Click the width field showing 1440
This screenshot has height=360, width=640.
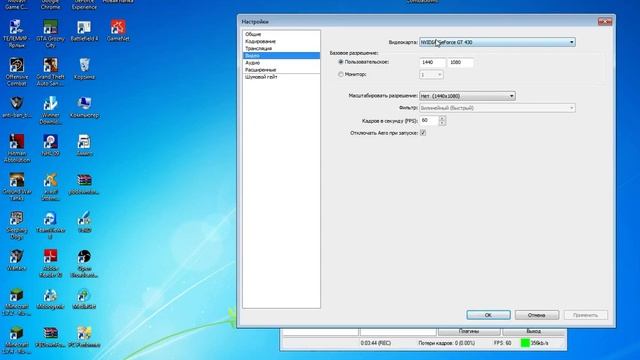click(432, 62)
